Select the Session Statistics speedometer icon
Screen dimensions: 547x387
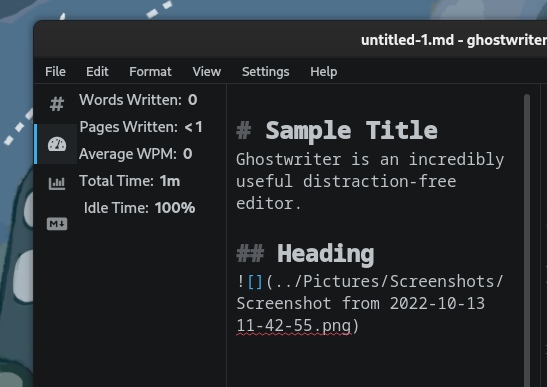[57, 144]
